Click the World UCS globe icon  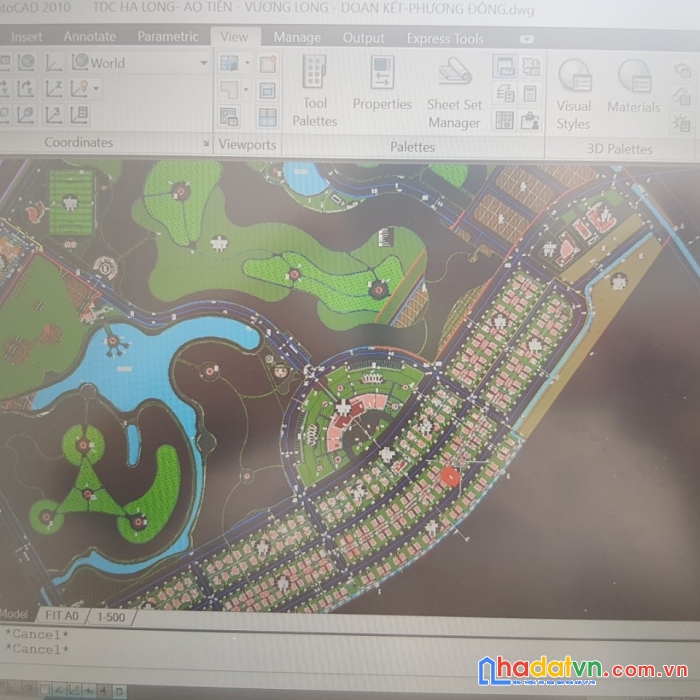click(x=26, y=62)
